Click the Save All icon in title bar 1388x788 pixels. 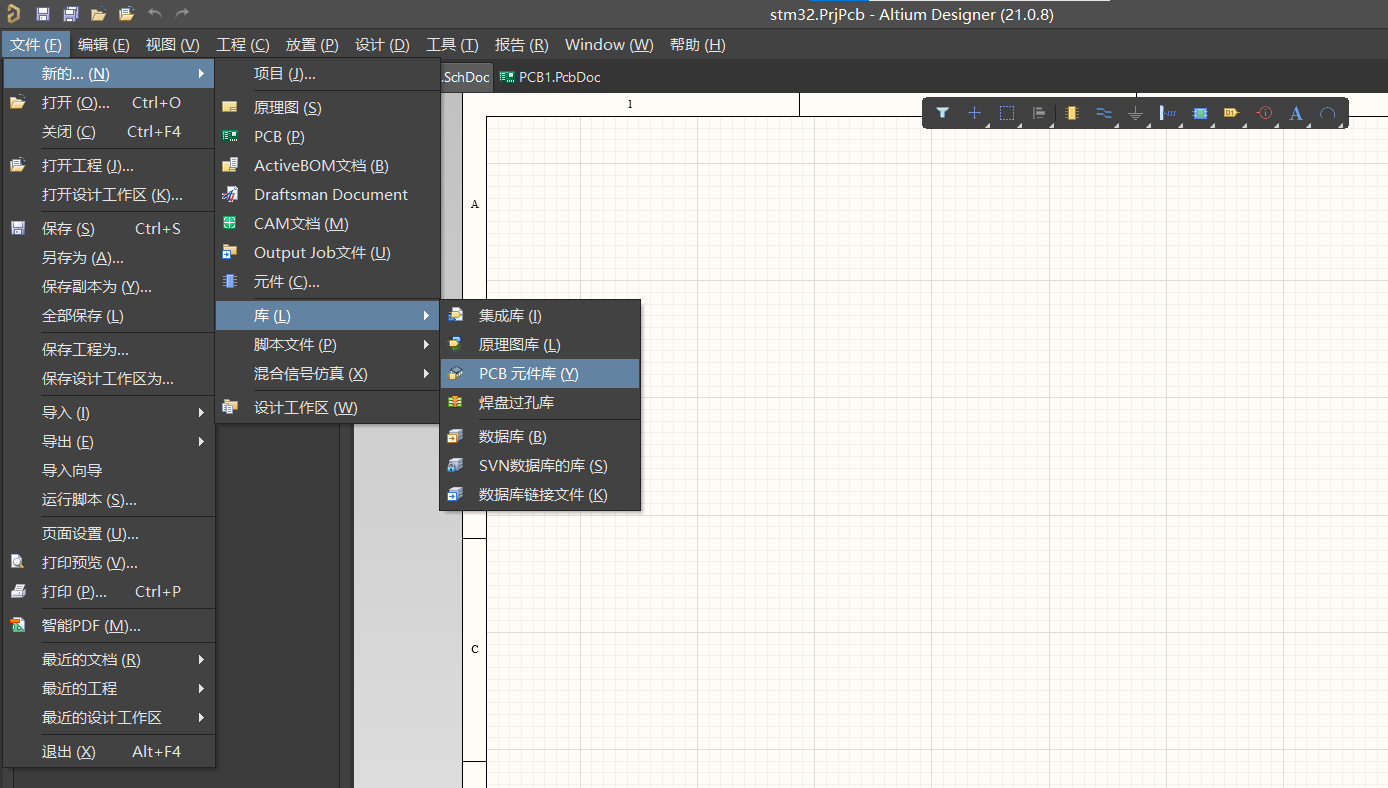click(x=71, y=14)
